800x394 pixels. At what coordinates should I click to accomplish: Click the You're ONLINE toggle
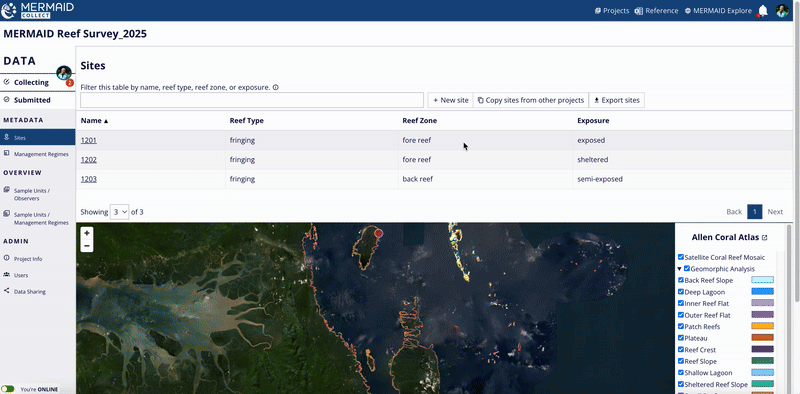[x=8, y=389]
